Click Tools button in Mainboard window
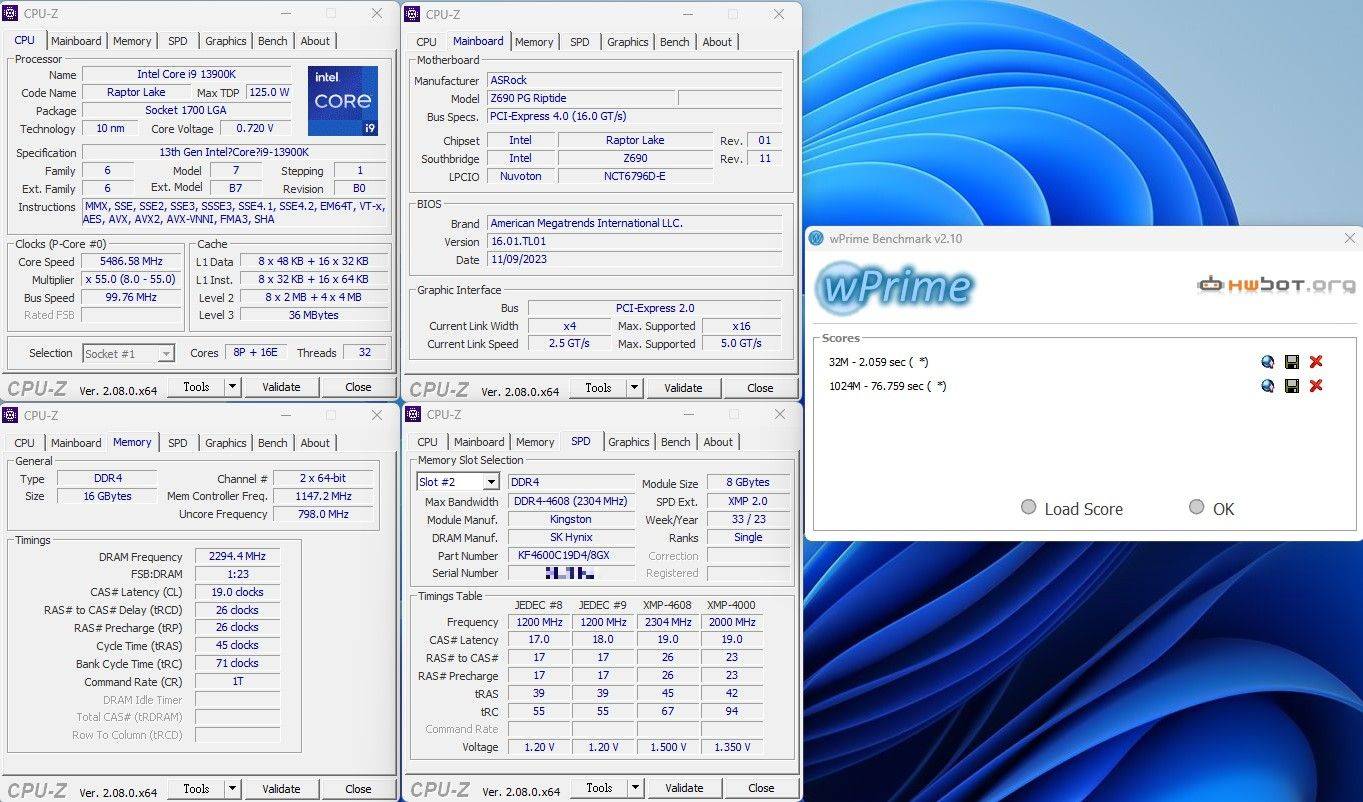The width and height of the screenshot is (1363, 802). (598, 388)
